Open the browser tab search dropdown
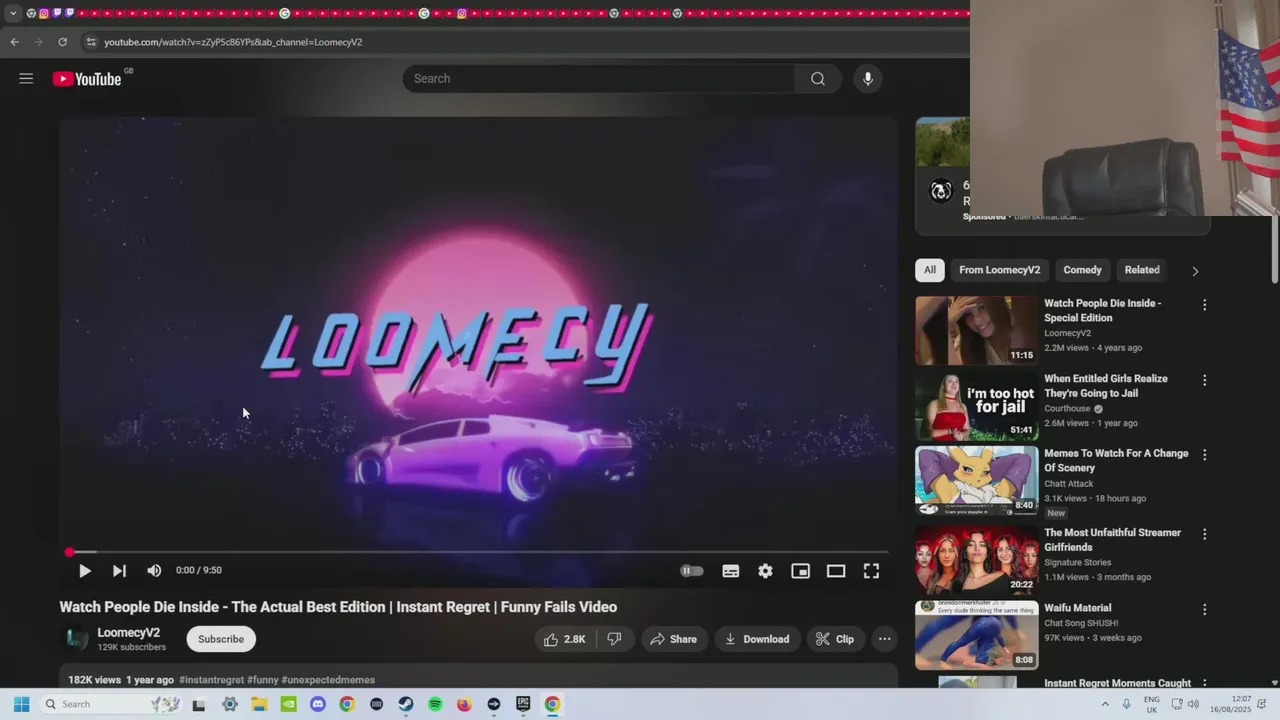Image resolution: width=1280 pixels, height=720 pixels. pos(13,13)
